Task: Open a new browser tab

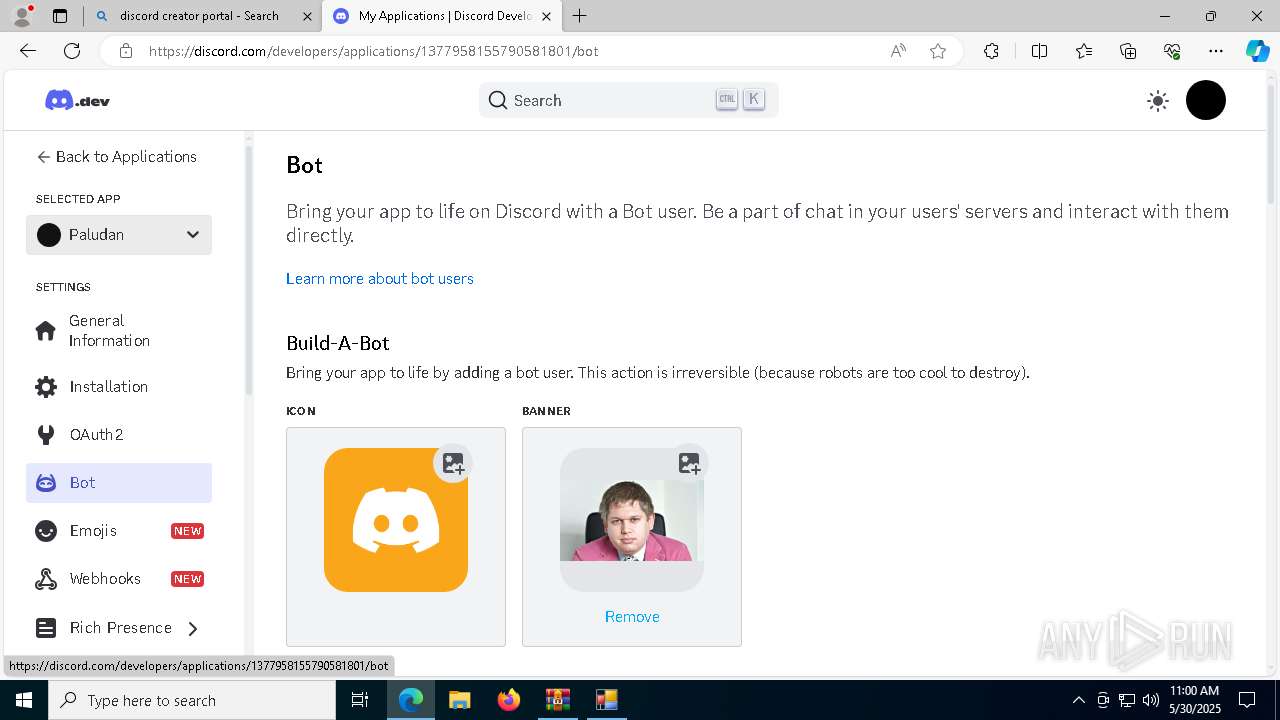Action: (579, 16)
